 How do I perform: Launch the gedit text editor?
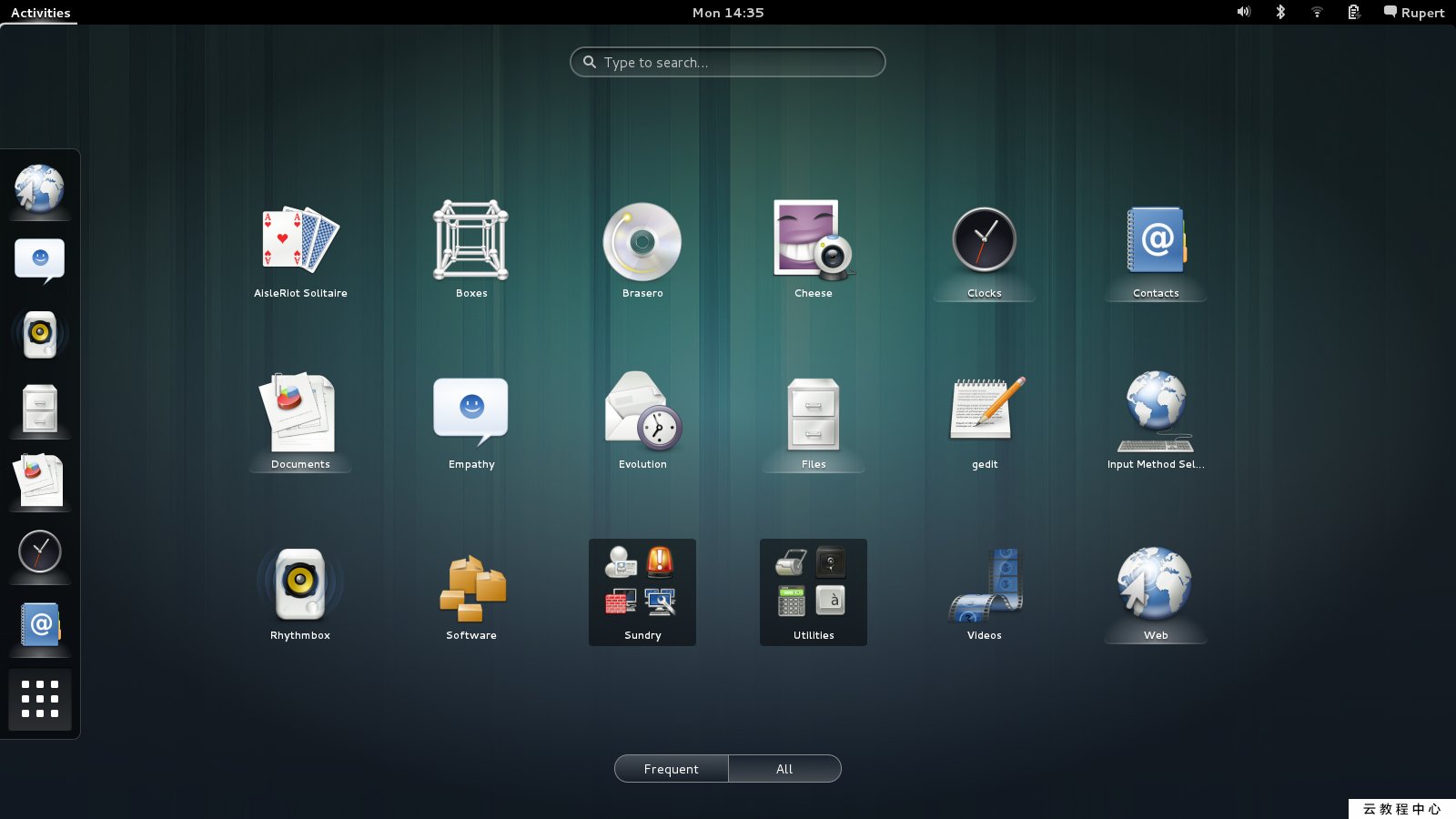pos(984,412)
